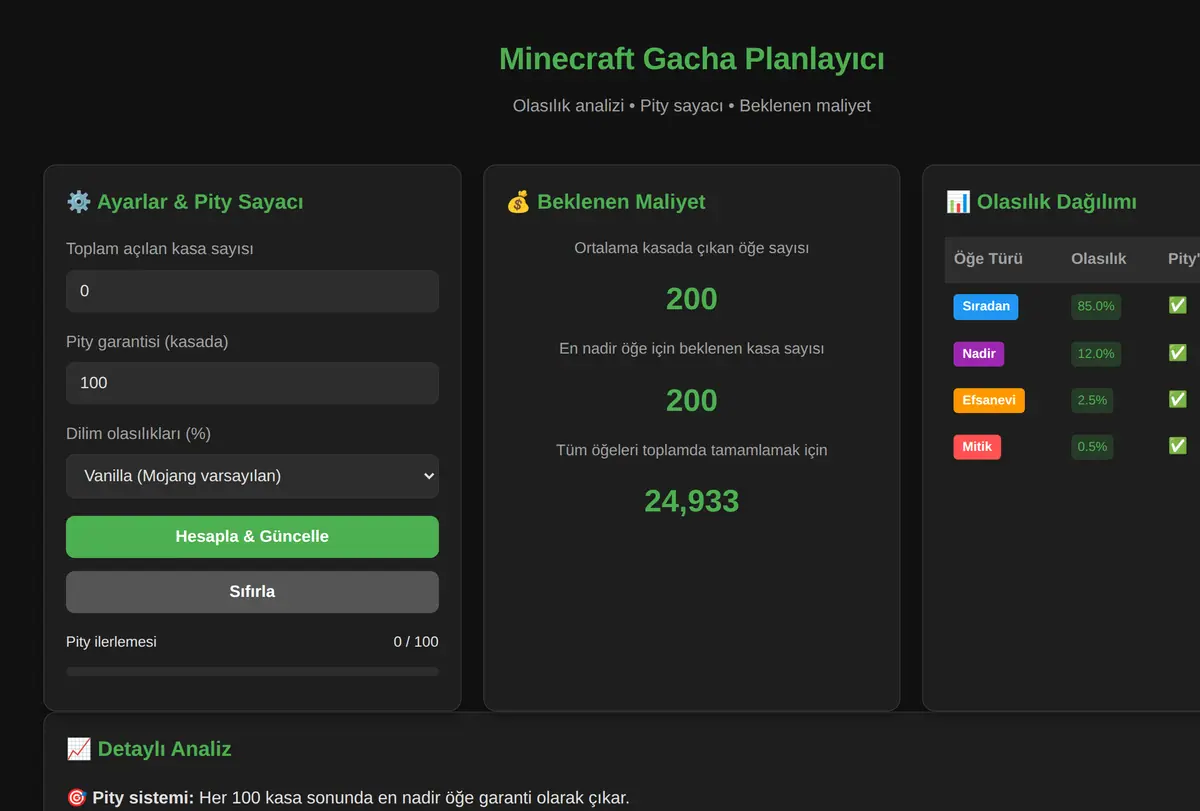Click the chart icon beside Detaylı Analiz
This screenshot has width=1200, height=811.
tap(78, 749)
